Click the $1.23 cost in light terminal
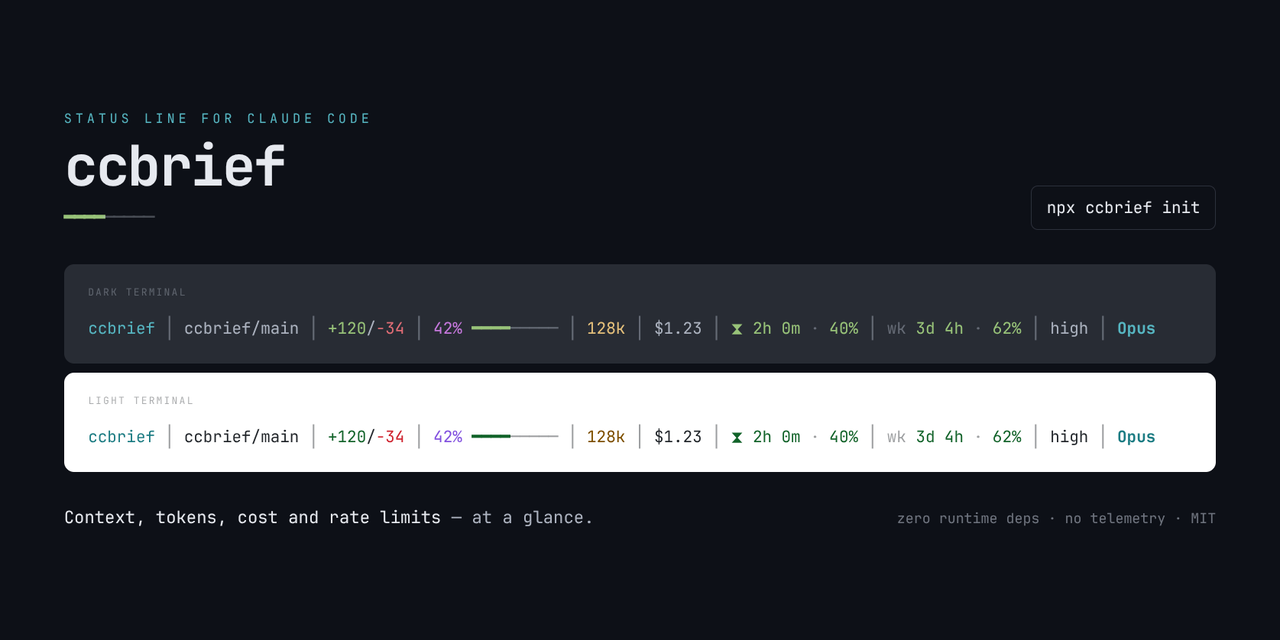 (x=678, y=437)
